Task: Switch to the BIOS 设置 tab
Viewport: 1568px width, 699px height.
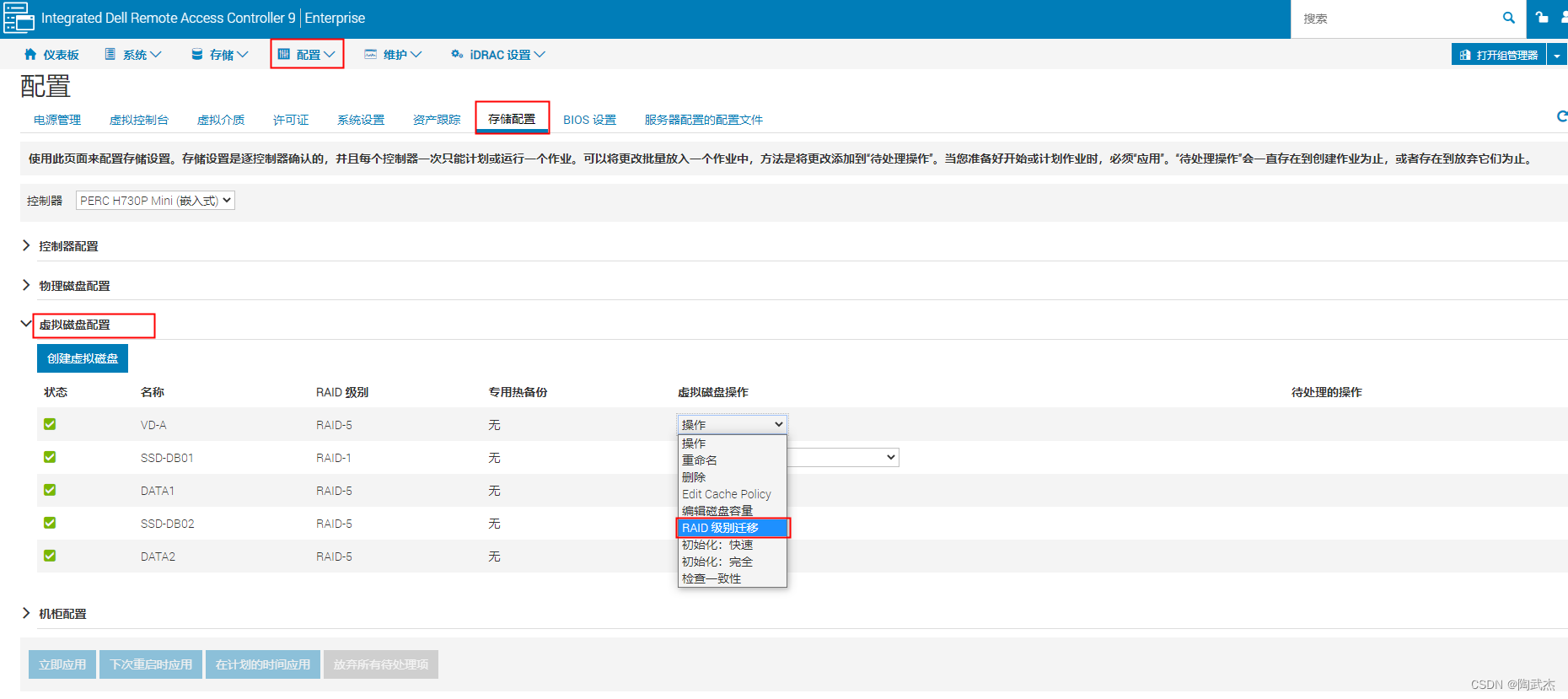Action: [589, 120]
